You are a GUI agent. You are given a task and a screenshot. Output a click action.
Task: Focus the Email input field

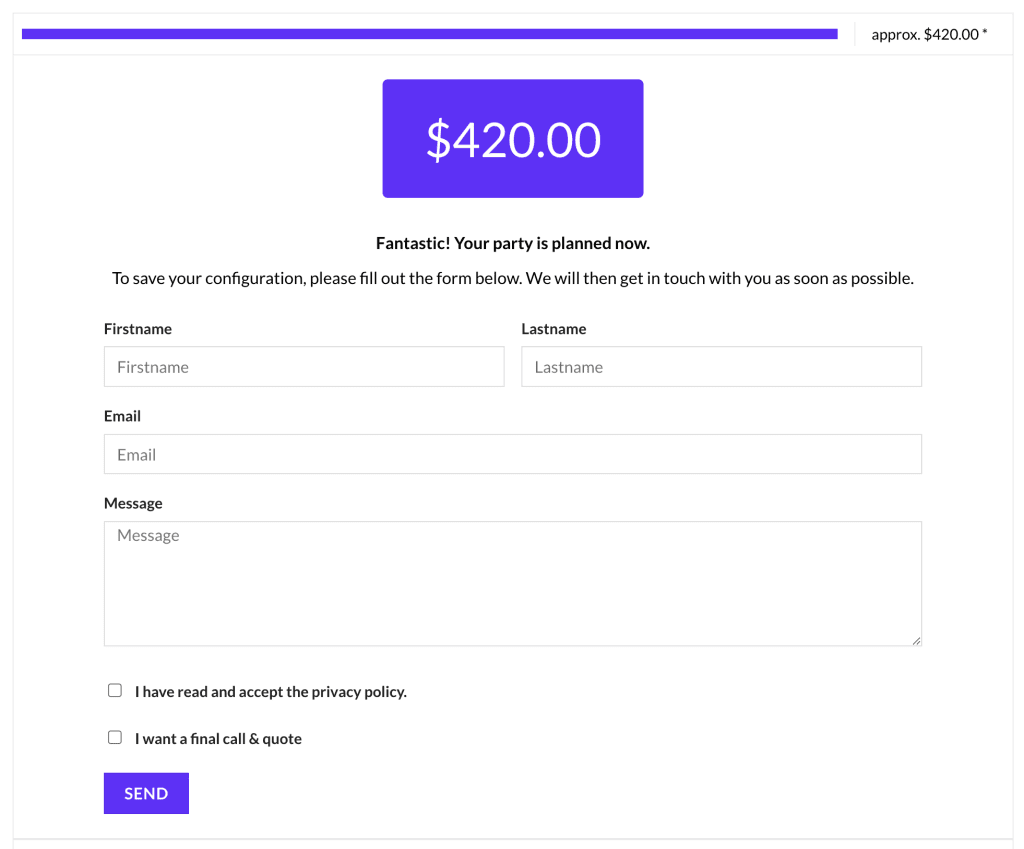coord(512,454)
